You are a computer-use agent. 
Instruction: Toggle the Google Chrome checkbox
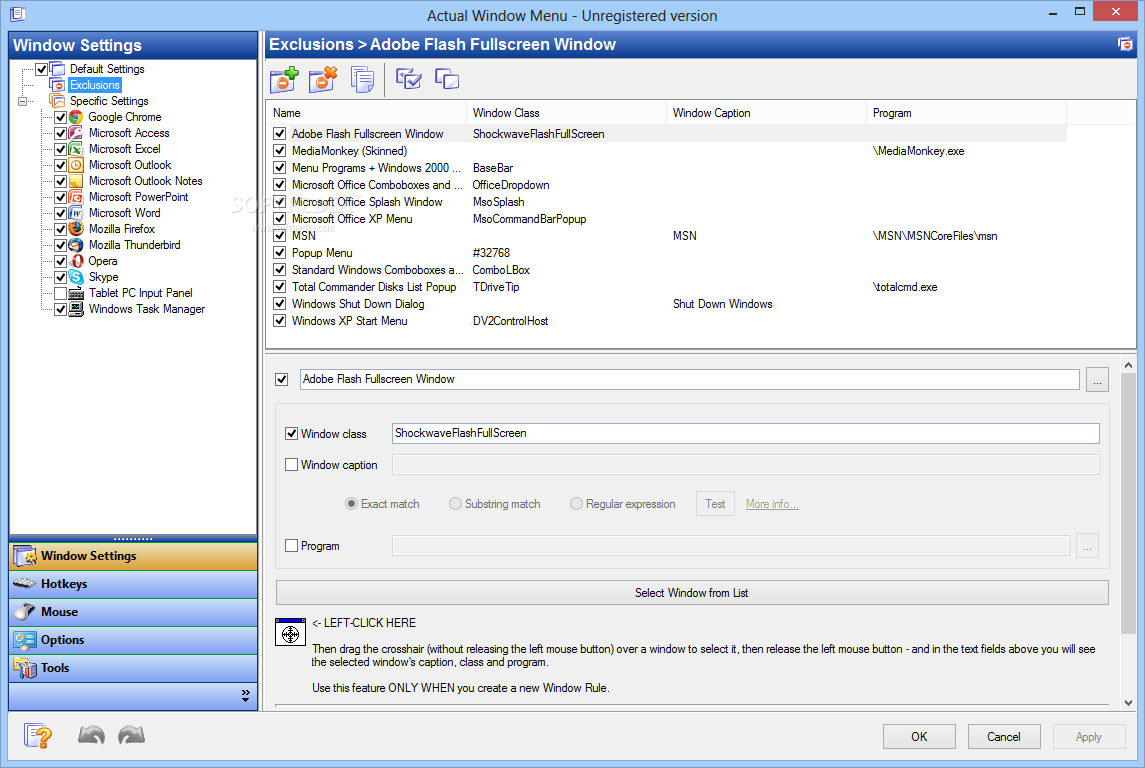tap(61, 117)
